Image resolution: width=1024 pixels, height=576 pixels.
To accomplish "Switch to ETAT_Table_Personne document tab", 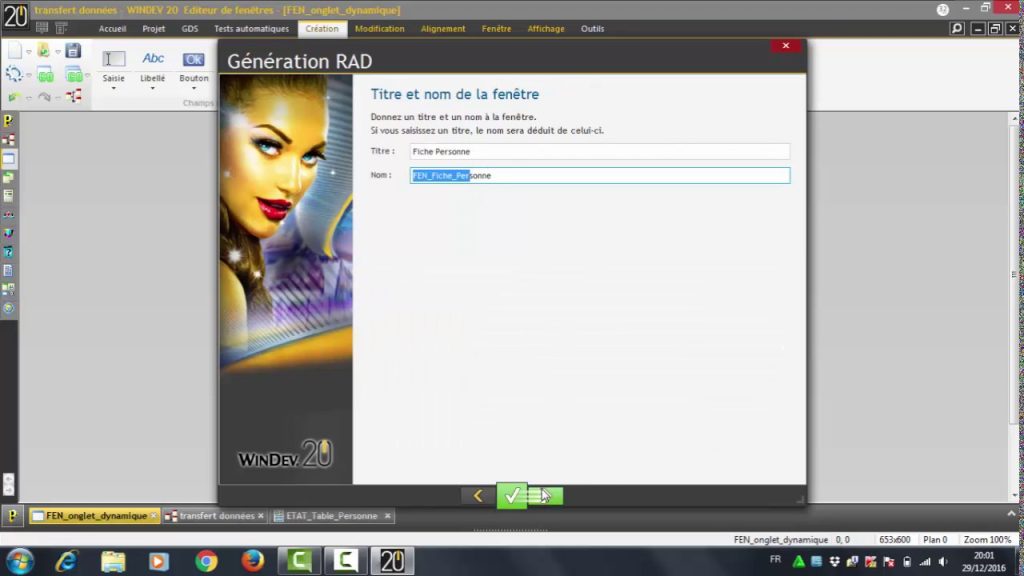I will tap(331, 516).
